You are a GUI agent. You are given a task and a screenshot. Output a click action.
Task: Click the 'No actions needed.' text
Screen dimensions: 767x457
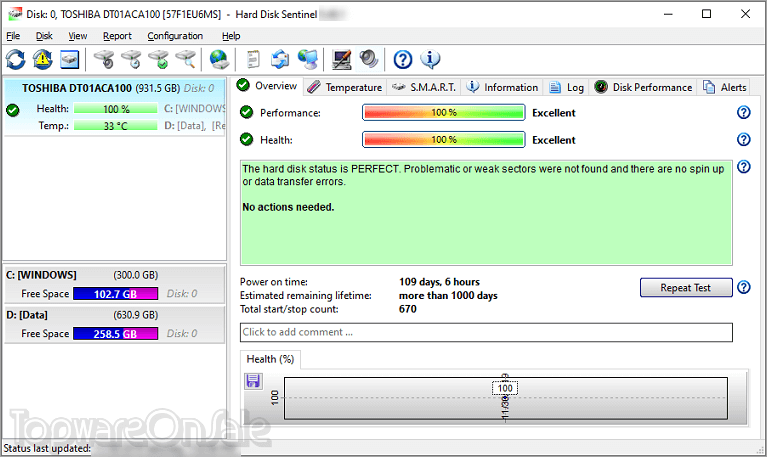(288, 207)
